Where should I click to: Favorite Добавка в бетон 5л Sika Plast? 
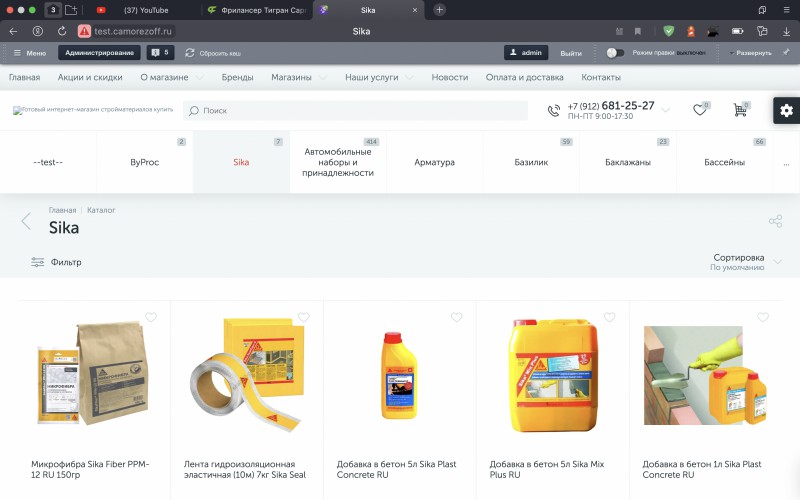point(457,317)
